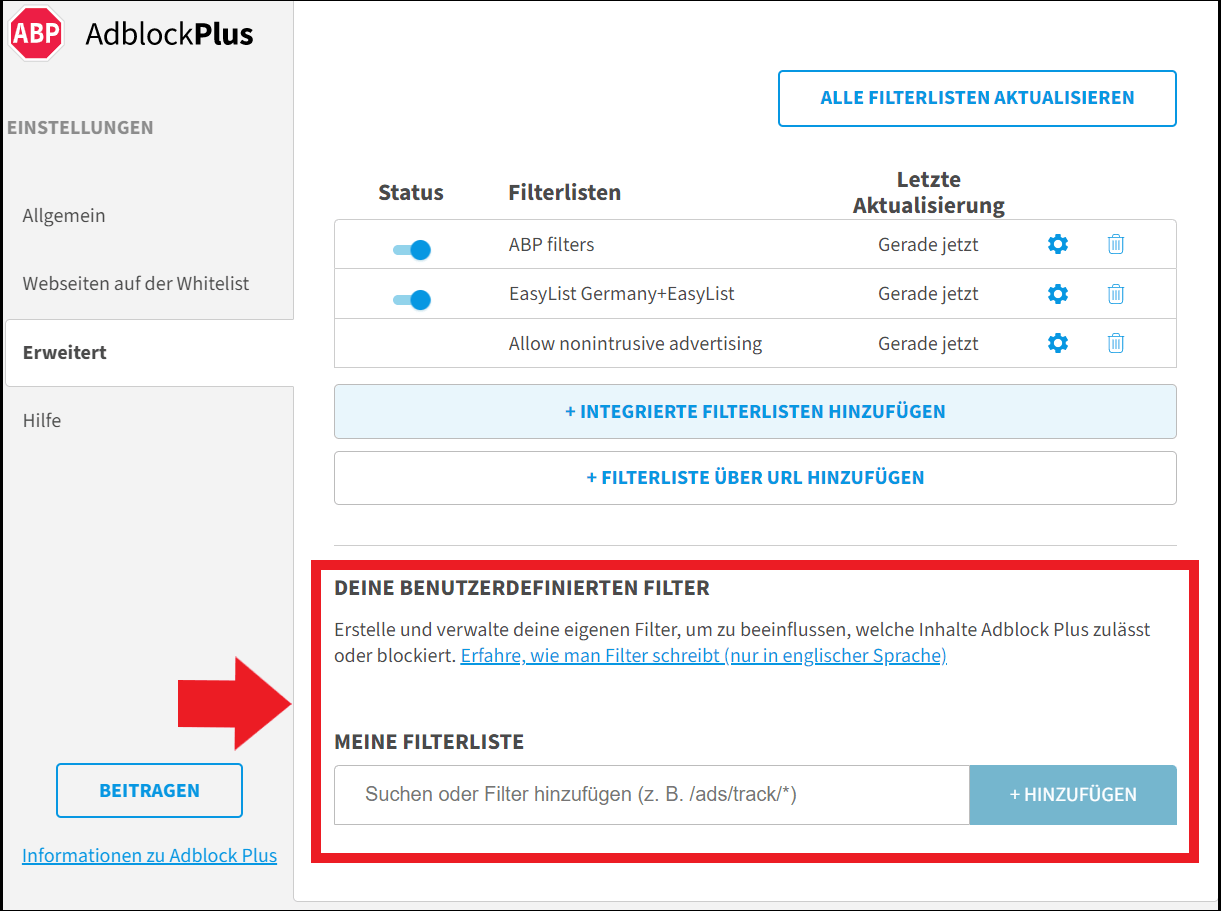Click Deine benutzerdefinierten Filter heading
Viewport: 1221px width, 911px height.
pyautogui.click(x=522, y=588)
